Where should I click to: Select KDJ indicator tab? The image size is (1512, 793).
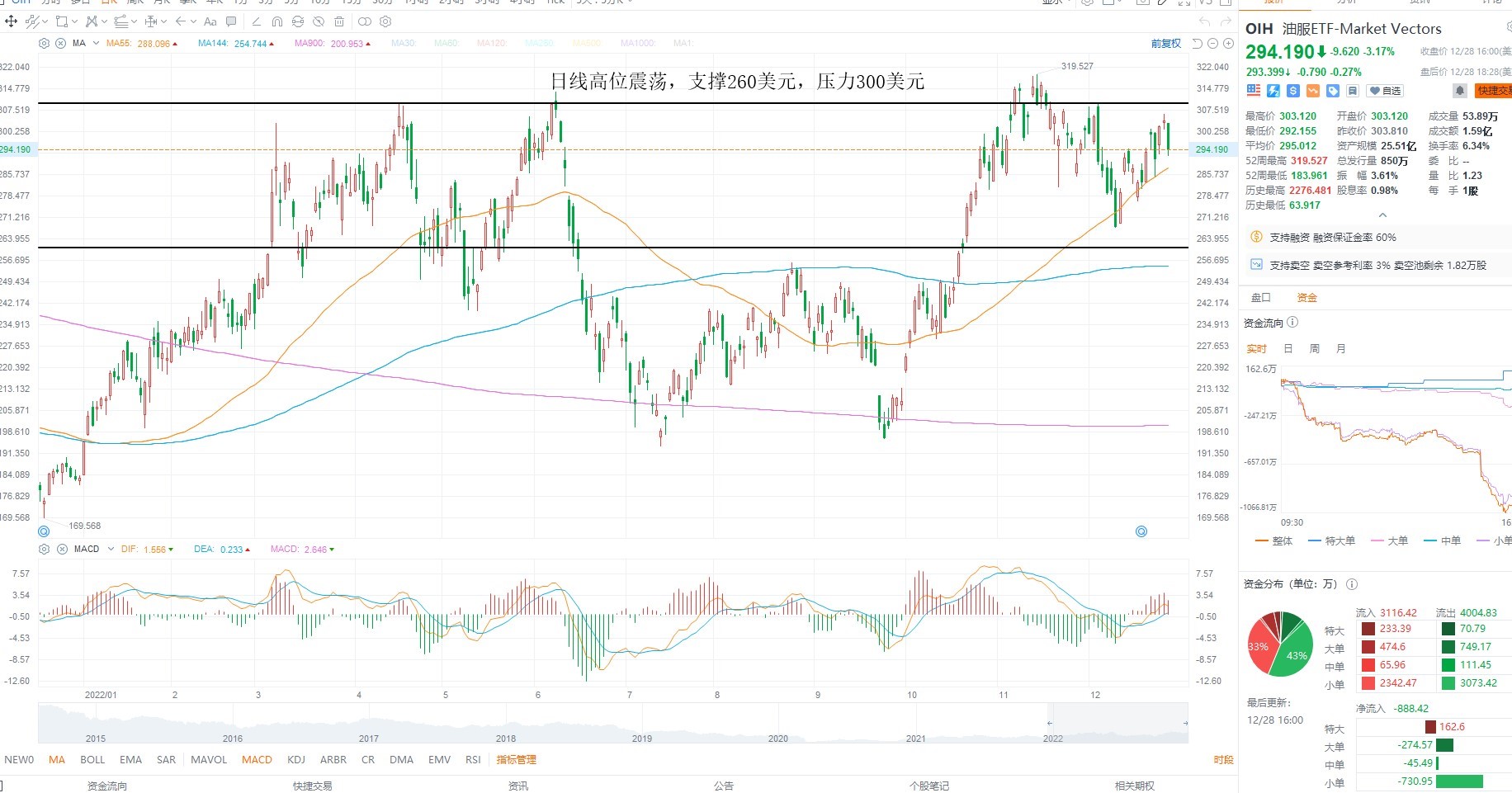(296, 760)
